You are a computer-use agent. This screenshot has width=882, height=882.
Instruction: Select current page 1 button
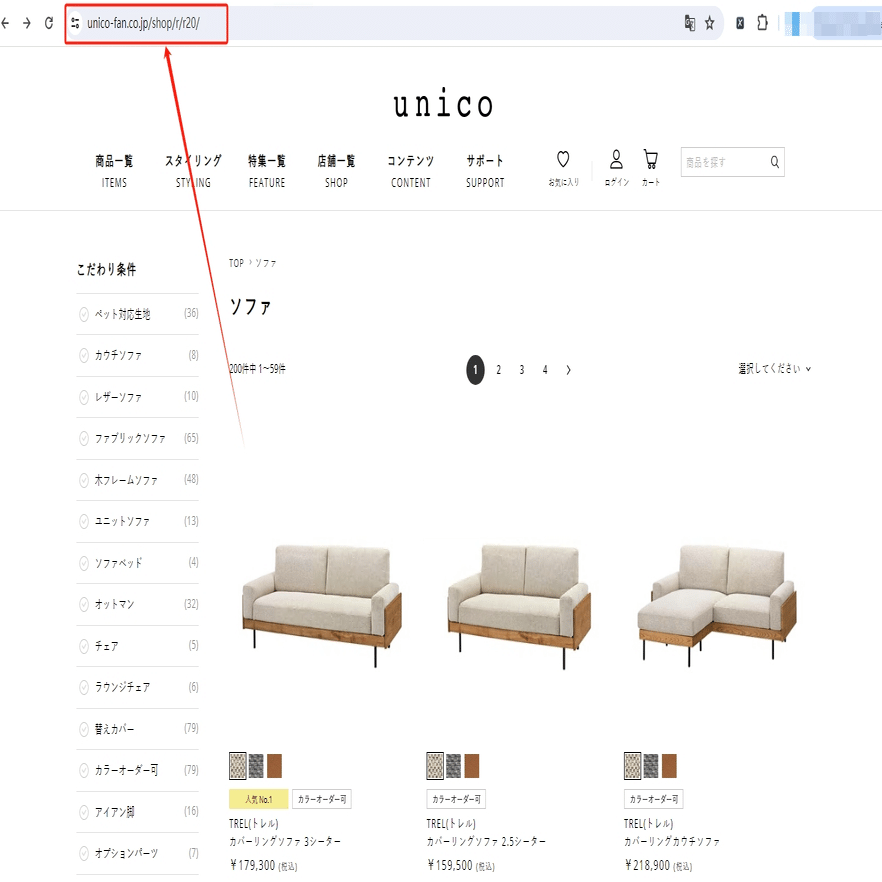point(475,370)
